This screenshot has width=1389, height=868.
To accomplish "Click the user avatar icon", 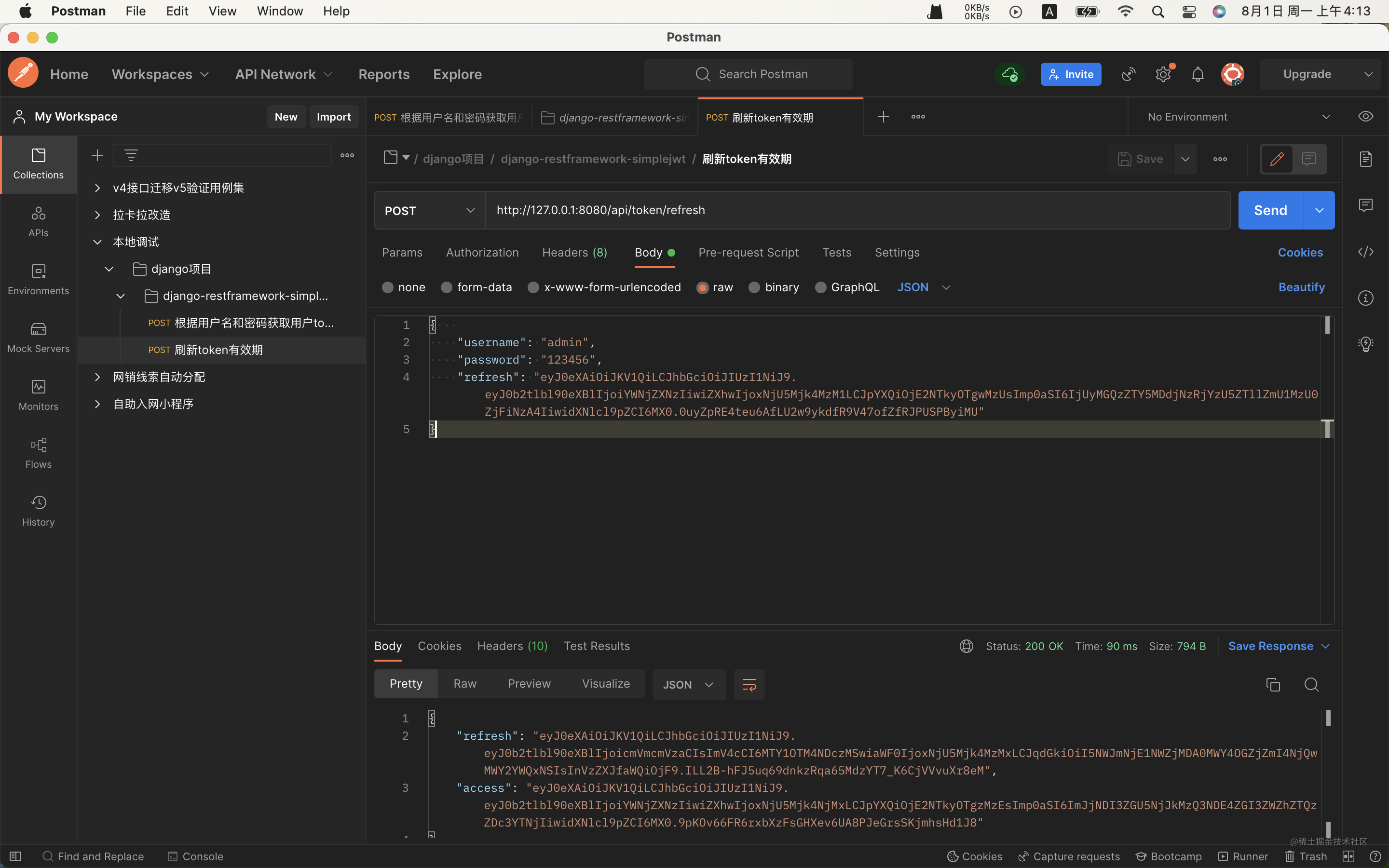I will pos(1232,74).
